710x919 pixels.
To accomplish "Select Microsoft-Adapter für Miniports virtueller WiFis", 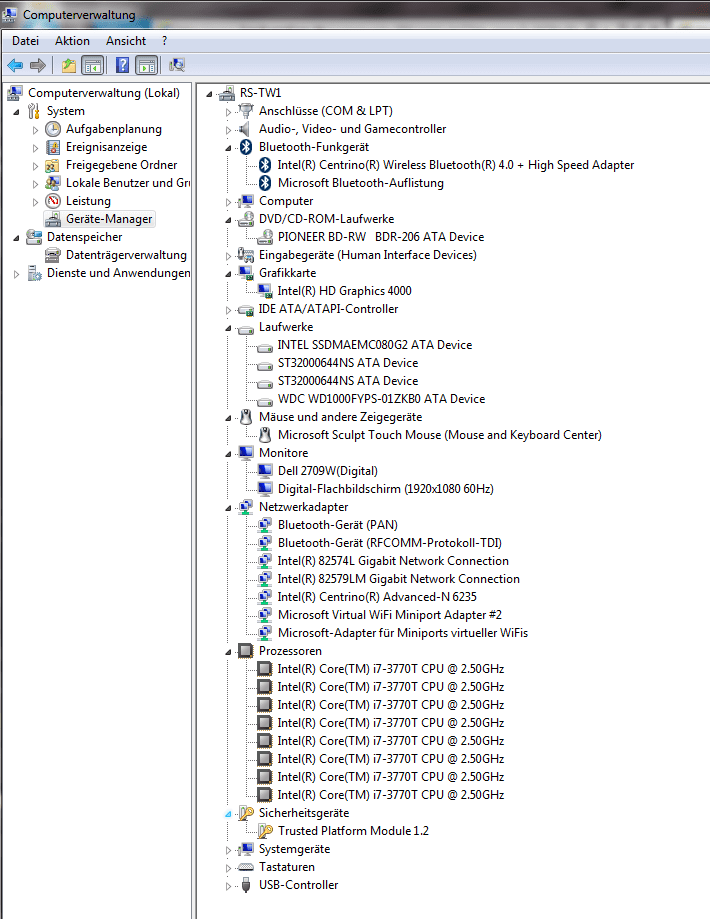I will coord(403,634).
